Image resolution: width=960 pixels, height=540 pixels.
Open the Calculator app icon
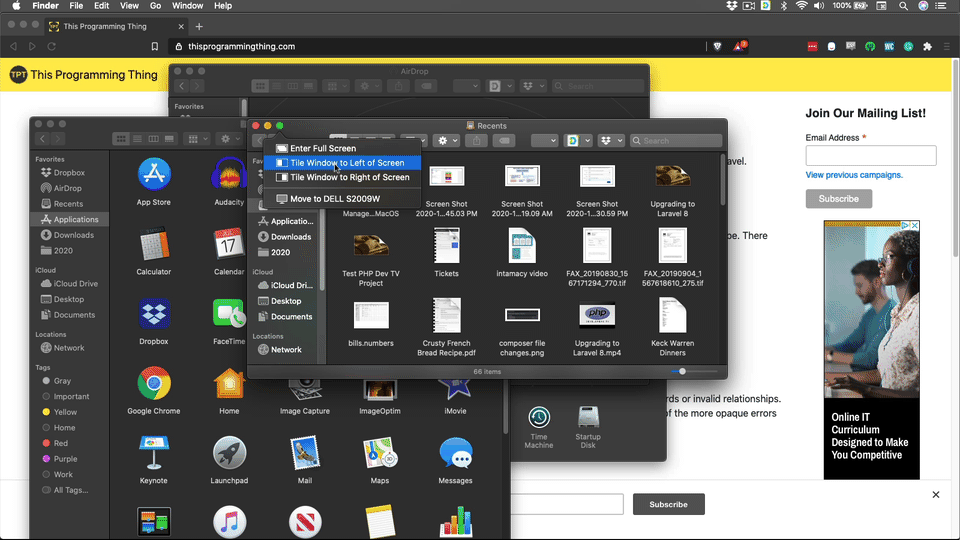(x=154, y=245)
